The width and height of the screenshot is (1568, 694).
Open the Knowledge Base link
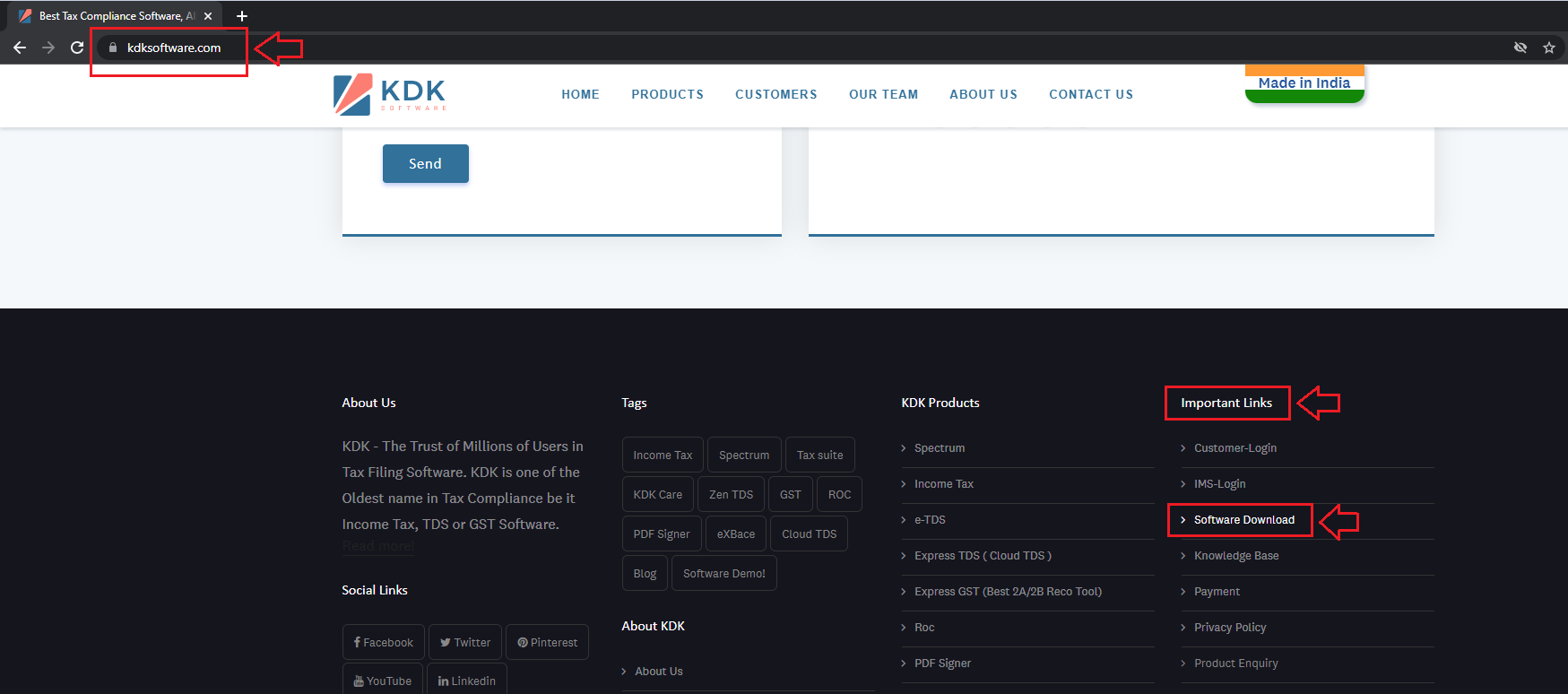[x=1236, y=555]
